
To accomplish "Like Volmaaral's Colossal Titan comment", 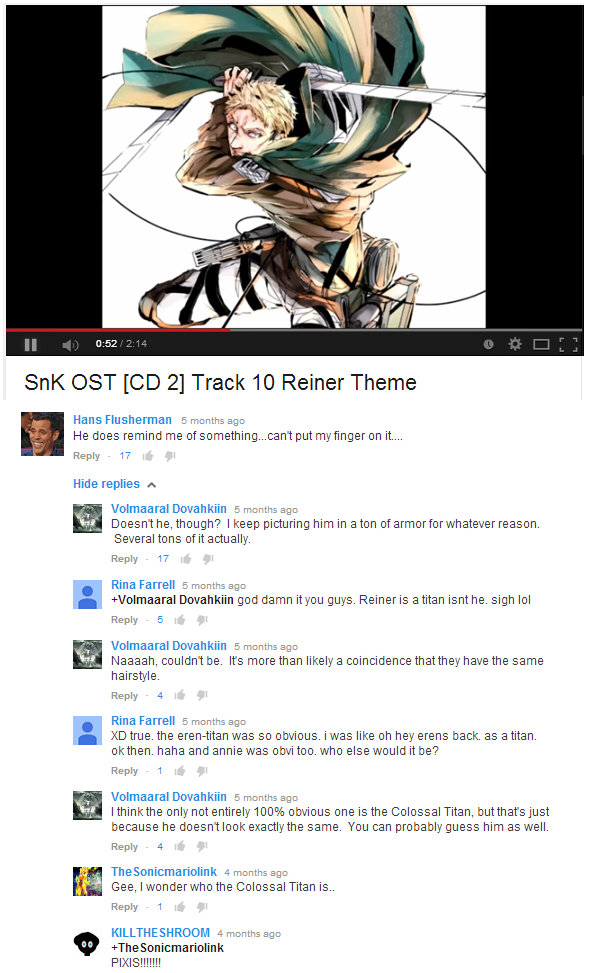I will pyautogui.click(x=180, y=846).
